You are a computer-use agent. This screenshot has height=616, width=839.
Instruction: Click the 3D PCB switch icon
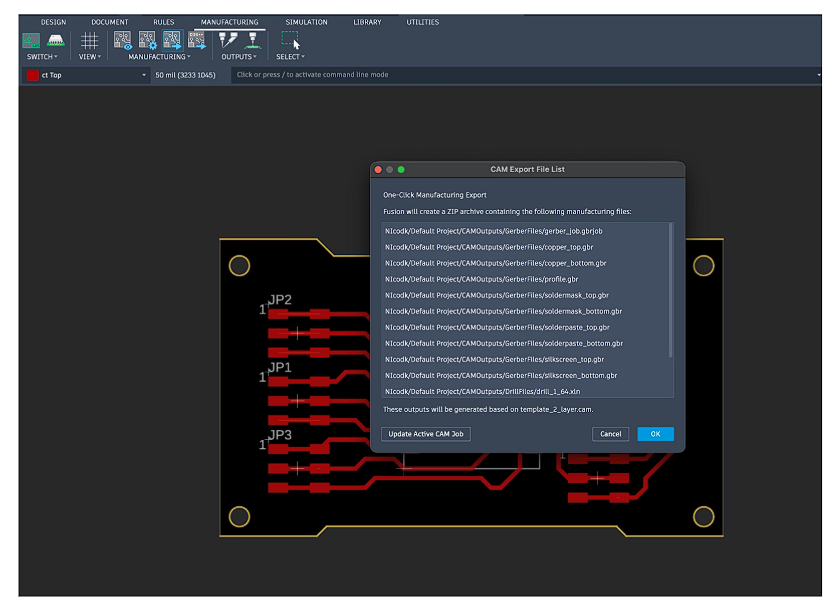(56, 41)
